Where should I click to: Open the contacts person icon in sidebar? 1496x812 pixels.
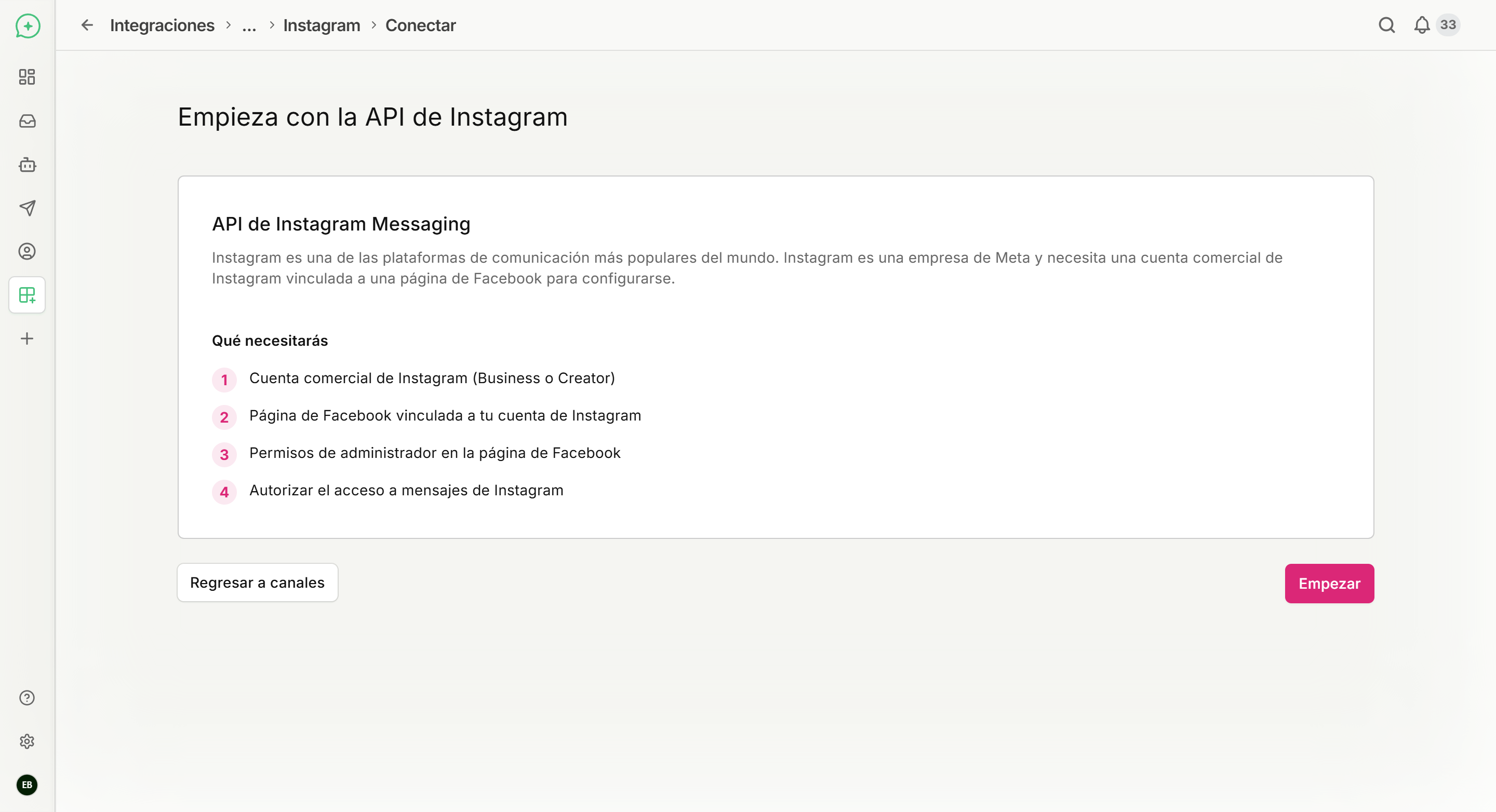(x=28, y=251)
